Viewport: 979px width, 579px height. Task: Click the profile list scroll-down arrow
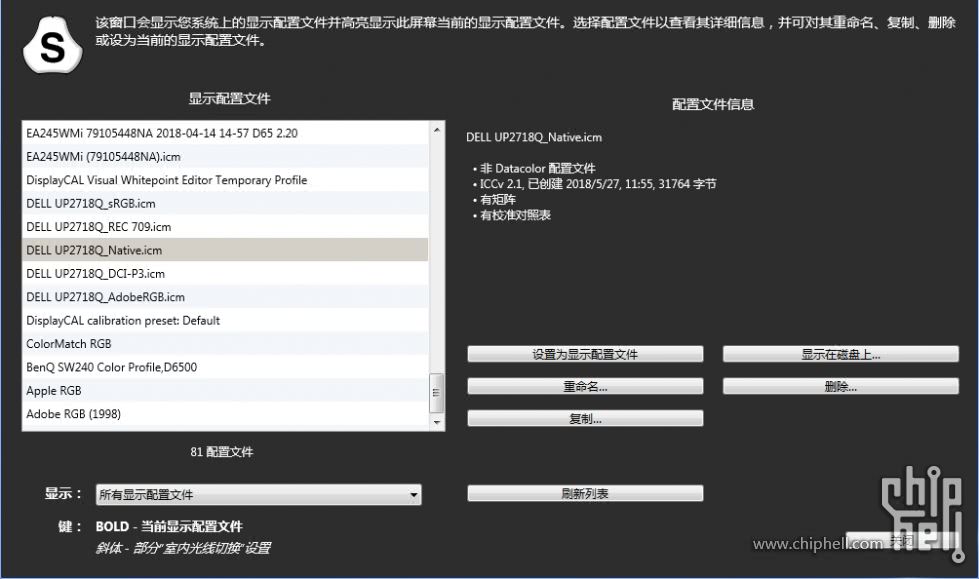pyautogui.click(x=436, y=422)
